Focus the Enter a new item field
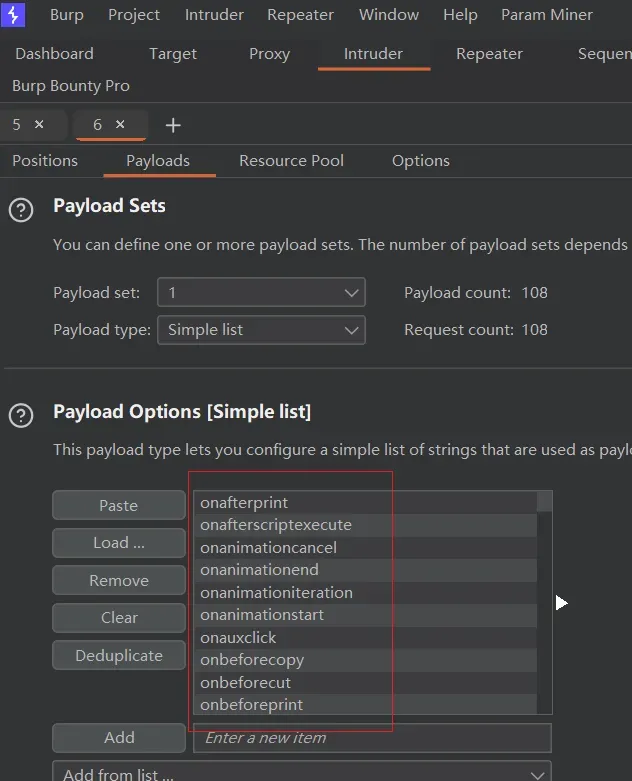632x781 pixels. coord(372,738)
